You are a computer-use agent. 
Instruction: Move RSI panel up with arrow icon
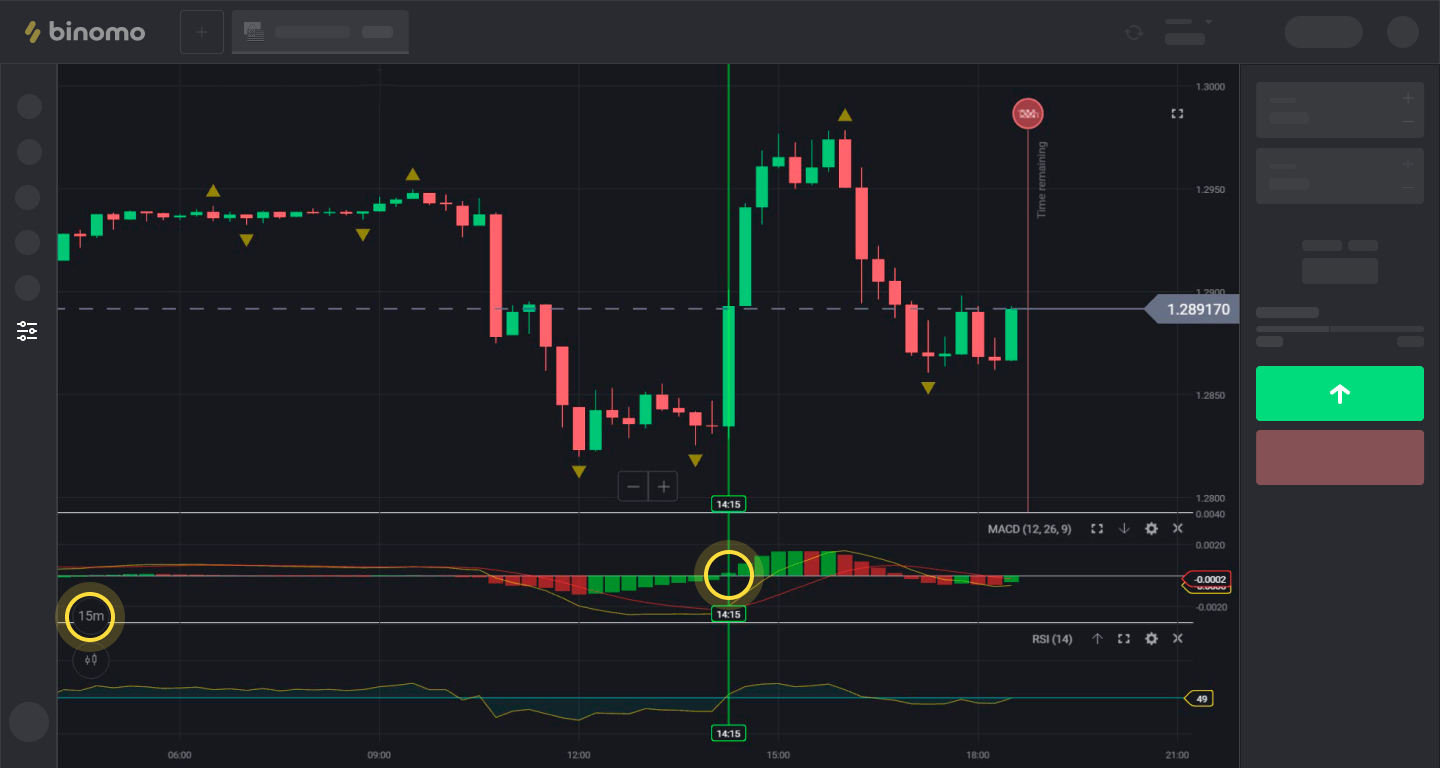pyautogui.click(x=1097, y=639)
